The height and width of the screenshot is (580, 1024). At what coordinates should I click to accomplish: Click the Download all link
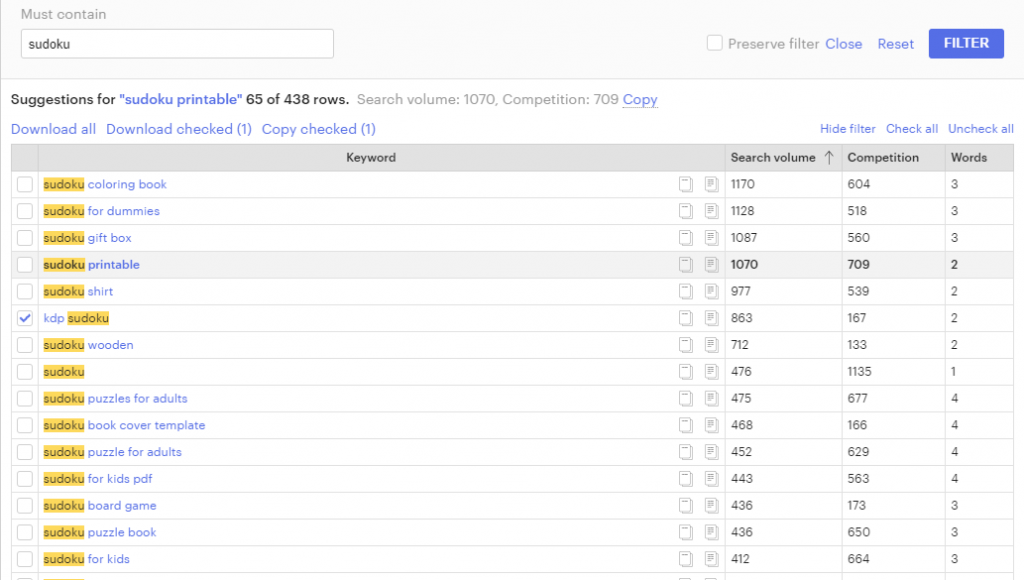coord(54,129)
